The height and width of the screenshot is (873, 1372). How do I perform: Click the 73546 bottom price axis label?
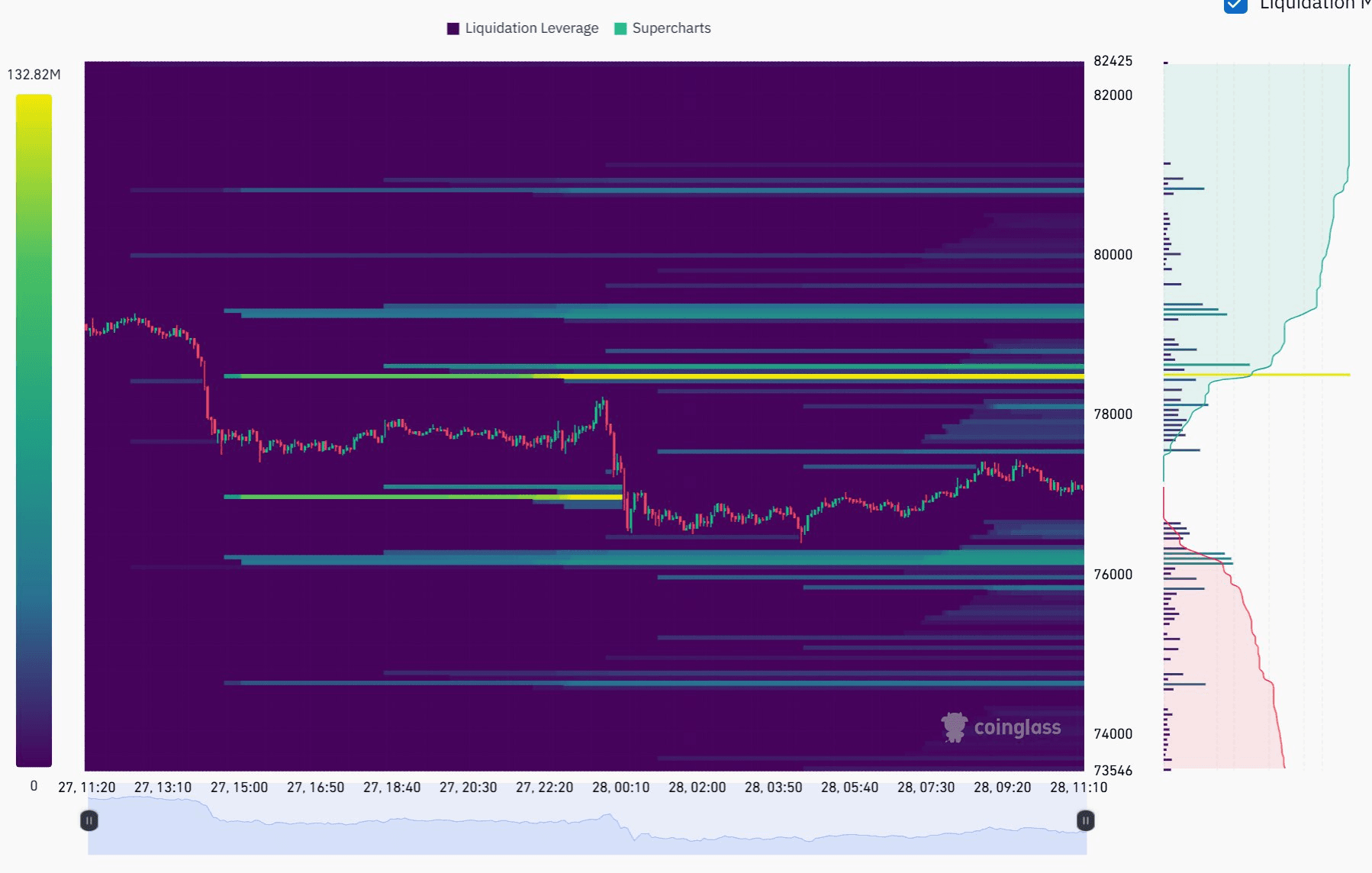coord(1112,772)
